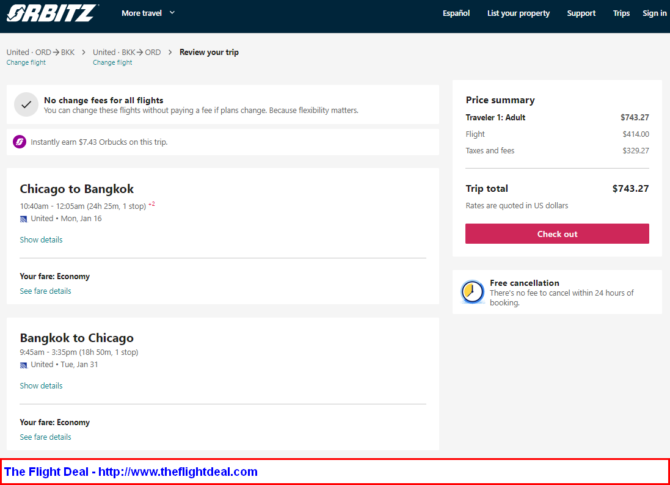Click Your fare: Economy under Chicago to Bangkok

(x=55, y=276)
